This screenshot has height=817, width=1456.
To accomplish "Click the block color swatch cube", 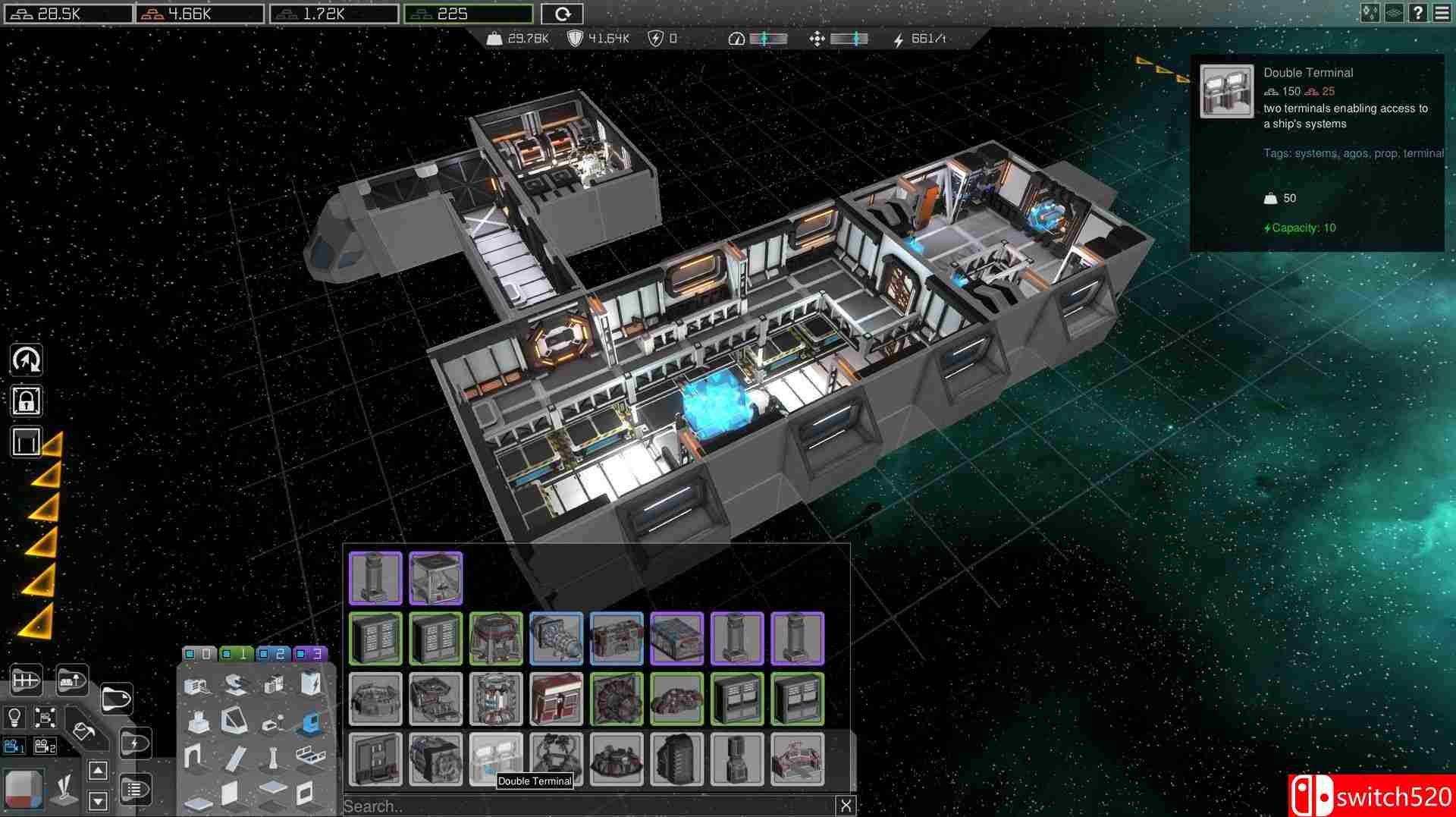I will (24, 790).
